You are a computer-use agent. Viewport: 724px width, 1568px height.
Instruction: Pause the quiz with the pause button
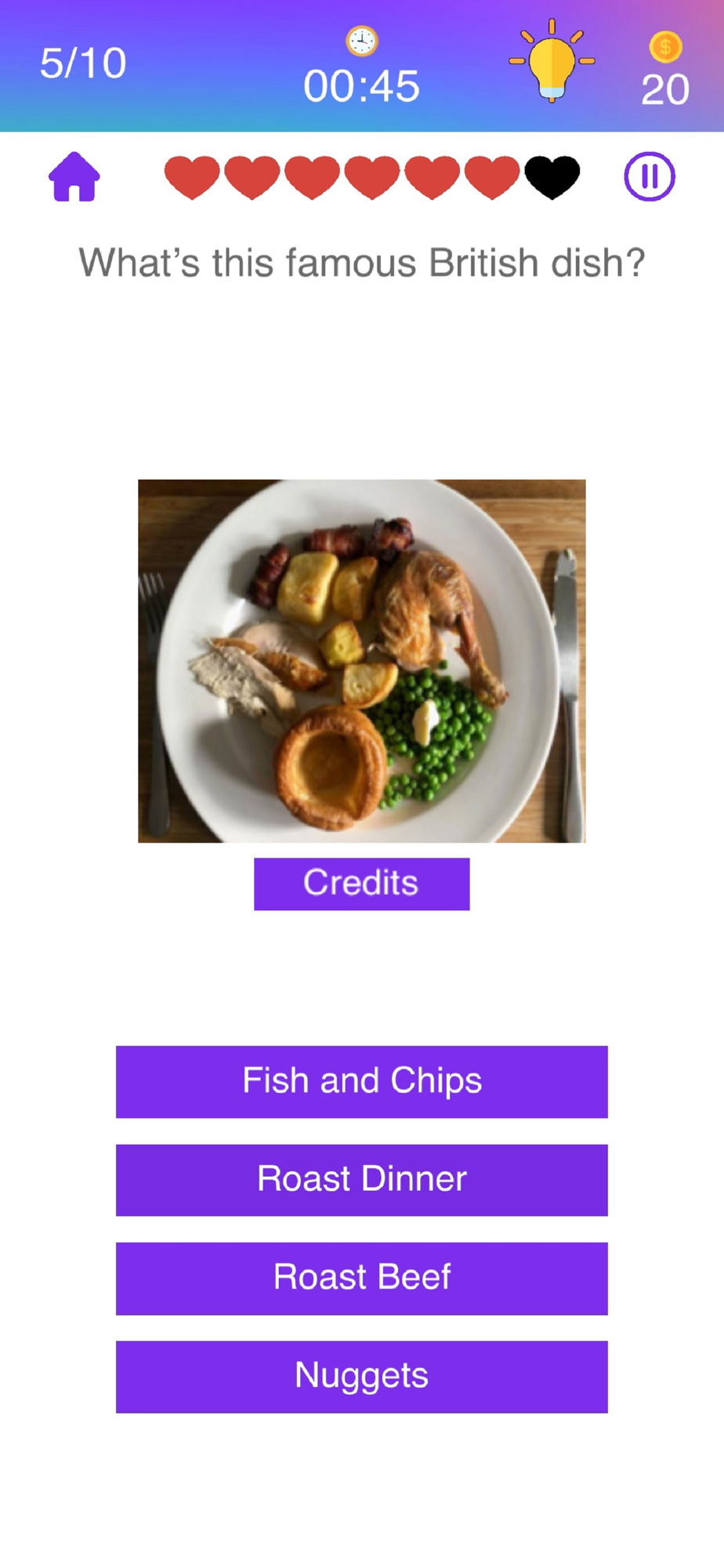pos(650,176)
